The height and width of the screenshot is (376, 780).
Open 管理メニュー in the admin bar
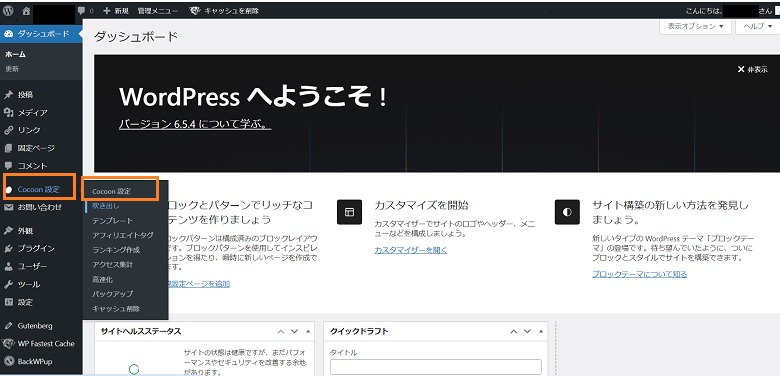[158, 10]
